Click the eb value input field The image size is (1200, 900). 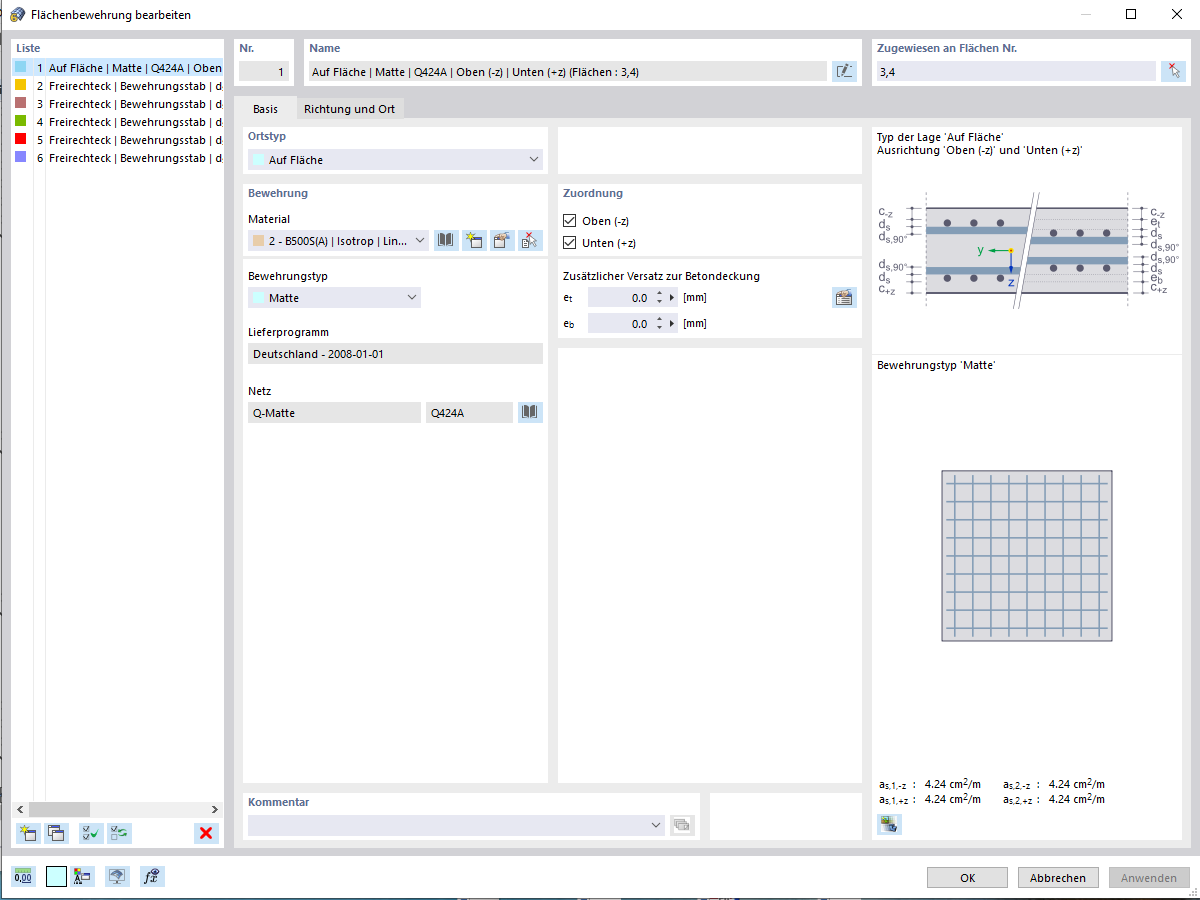click(x=620, y=324)
